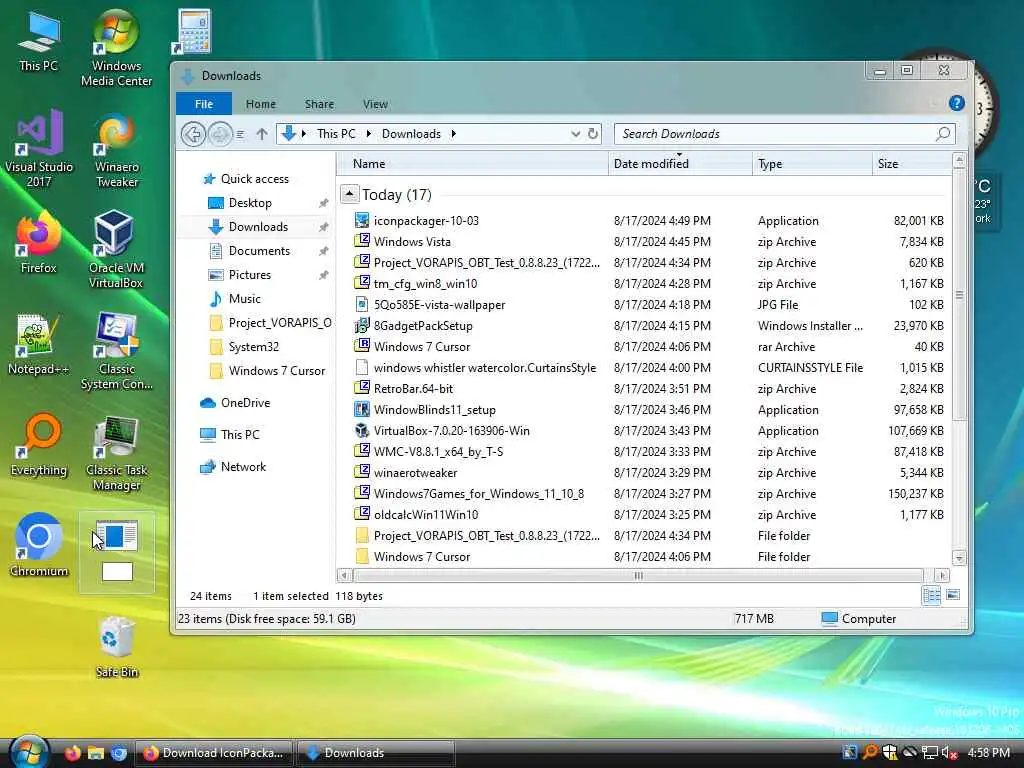Viewport: 1024px width, 768px height.
Task: Expand the Downloads breadcrumb arrow
Action: click(x=453, y=134)
